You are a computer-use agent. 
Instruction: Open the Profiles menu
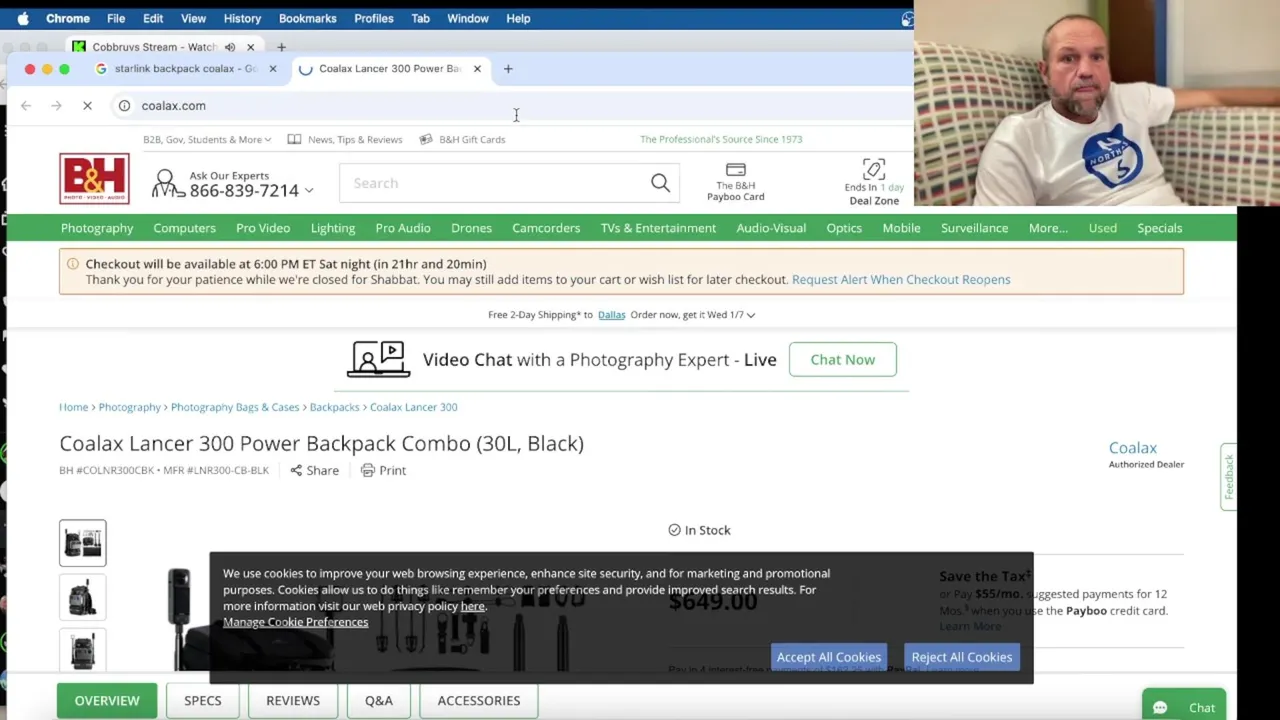[x=374, y=18]
